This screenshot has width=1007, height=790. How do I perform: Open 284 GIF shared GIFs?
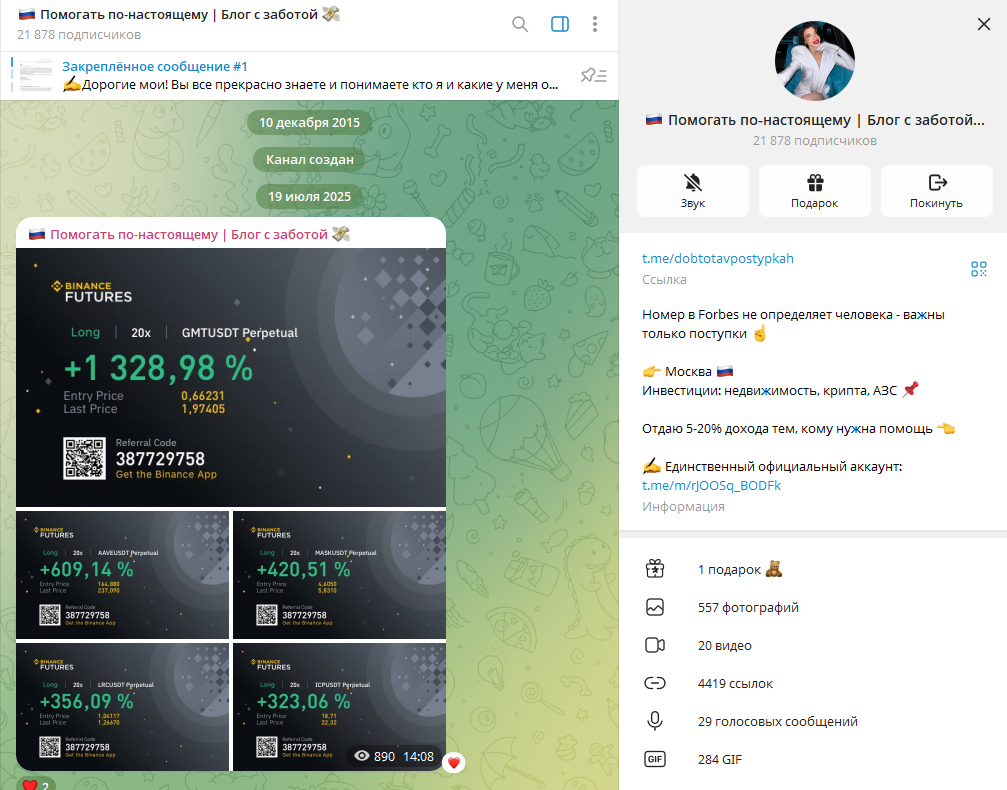(813, 759)
